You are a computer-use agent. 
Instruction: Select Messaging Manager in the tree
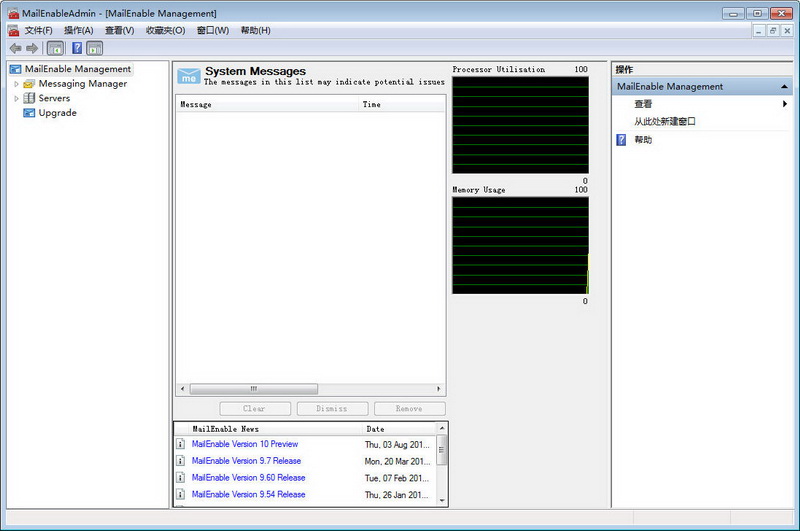point(83,84)
